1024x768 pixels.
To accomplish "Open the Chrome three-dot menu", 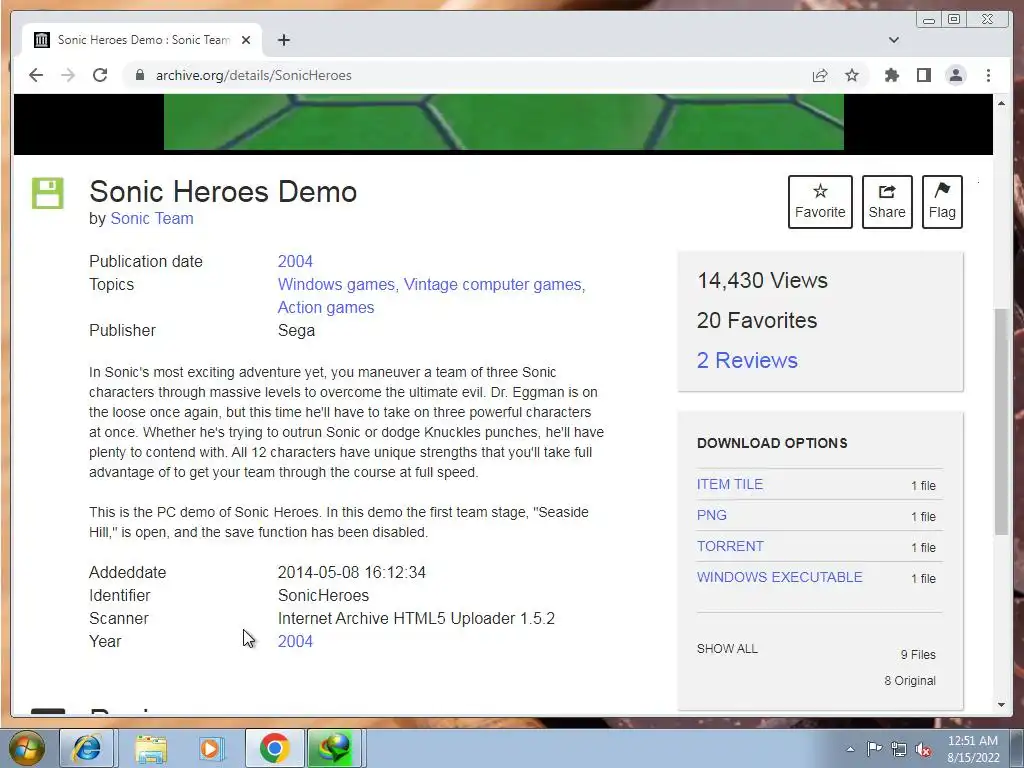I will click(988, 75).
